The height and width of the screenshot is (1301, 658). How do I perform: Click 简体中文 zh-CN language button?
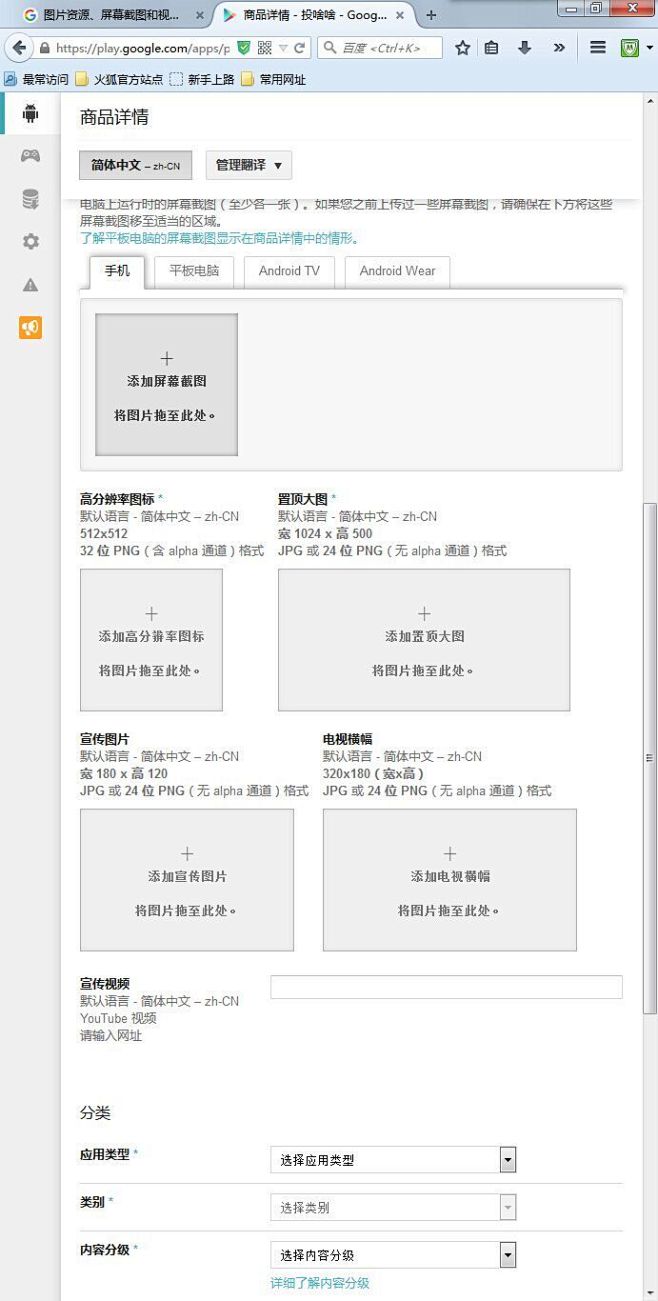135,165
